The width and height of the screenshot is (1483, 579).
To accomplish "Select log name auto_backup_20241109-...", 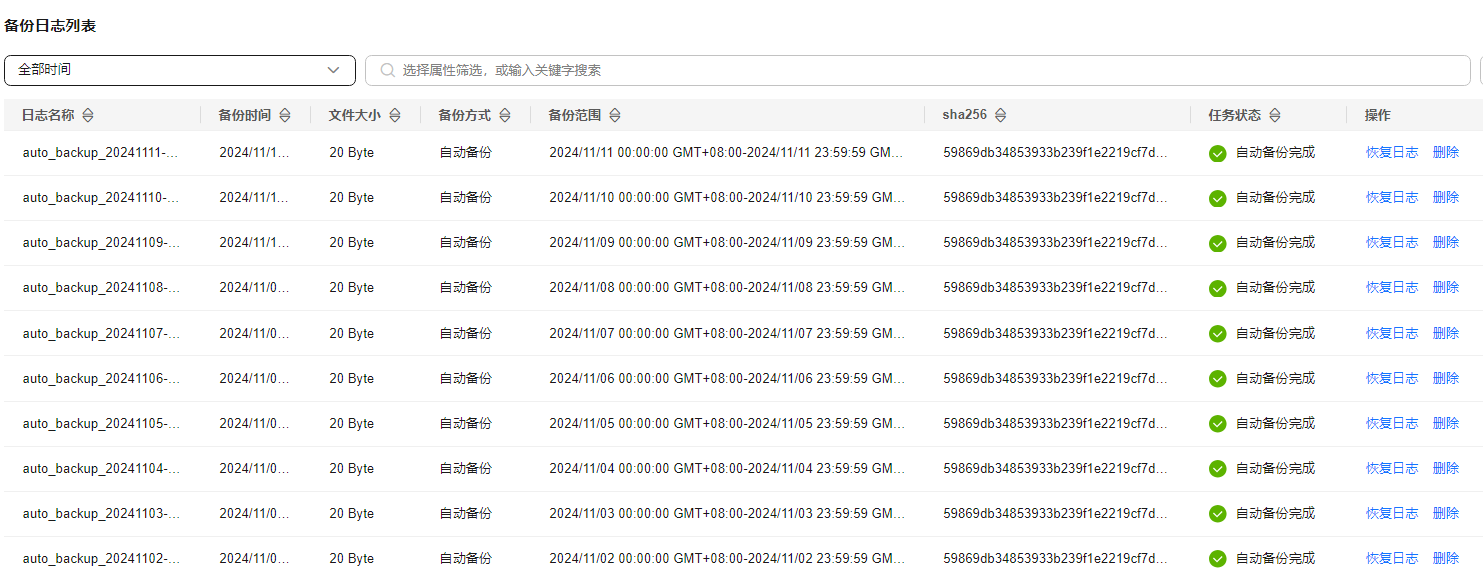I will [101, 243].
